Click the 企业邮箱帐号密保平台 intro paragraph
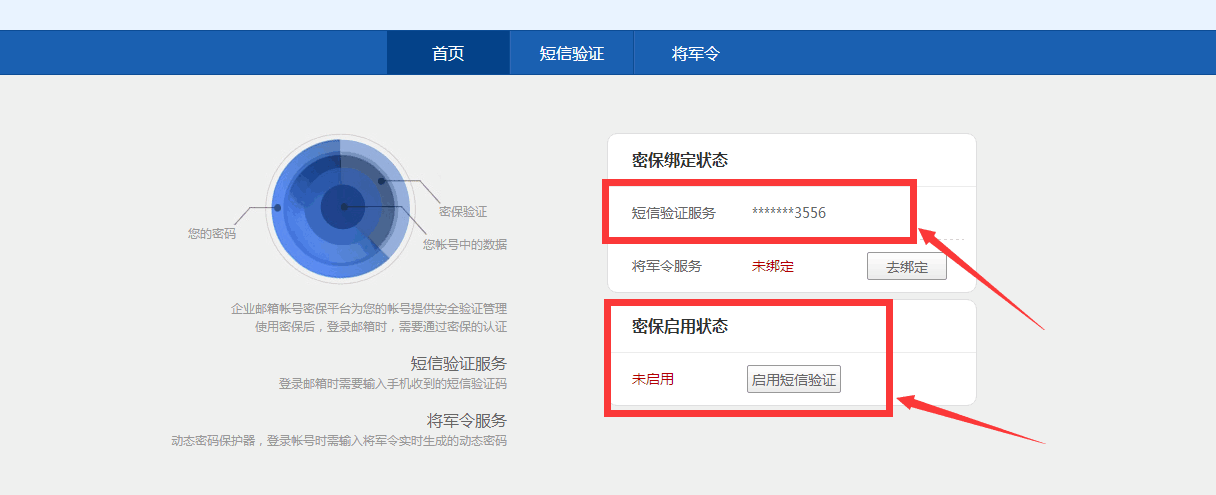Viewport: 1216px width, 495px height. (369, 318)
